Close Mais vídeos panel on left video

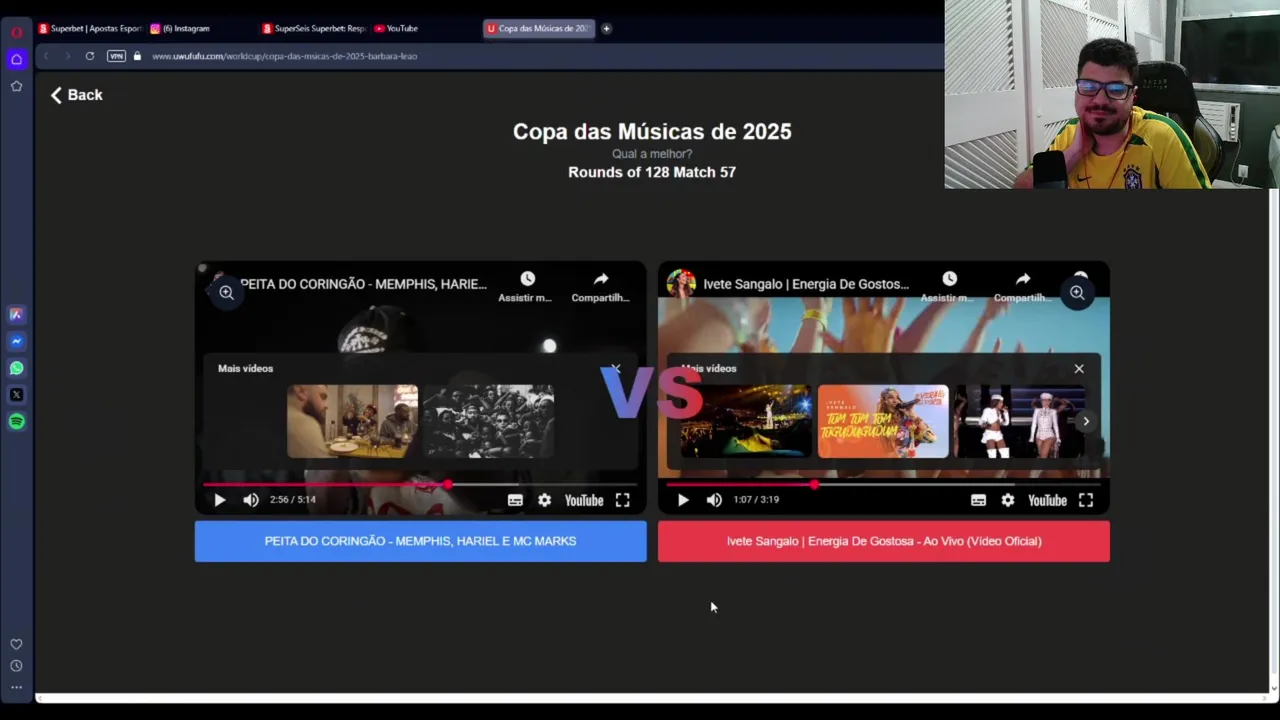(616, 369)
